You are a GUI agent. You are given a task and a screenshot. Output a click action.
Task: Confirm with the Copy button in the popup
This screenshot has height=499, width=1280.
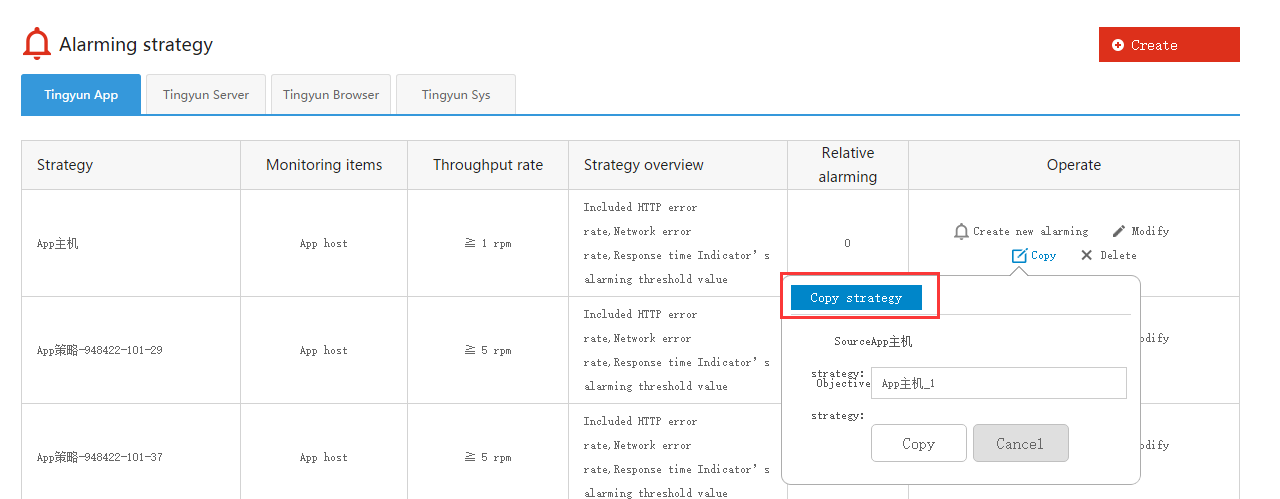(918, 443)
